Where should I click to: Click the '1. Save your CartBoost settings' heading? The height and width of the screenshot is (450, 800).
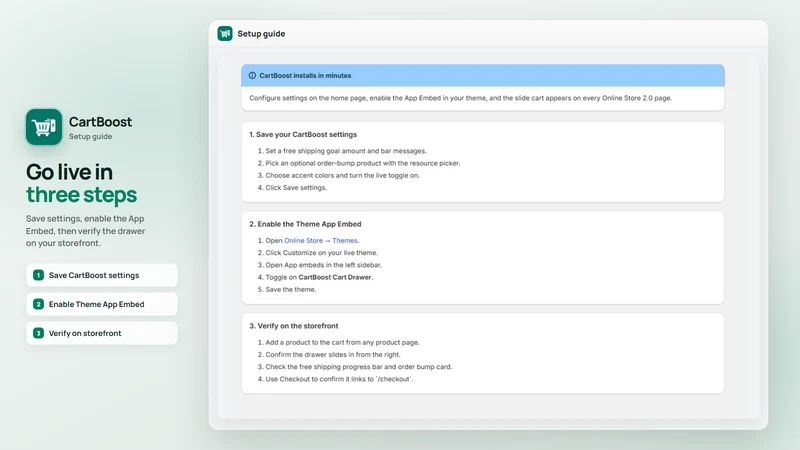[303, 135]
